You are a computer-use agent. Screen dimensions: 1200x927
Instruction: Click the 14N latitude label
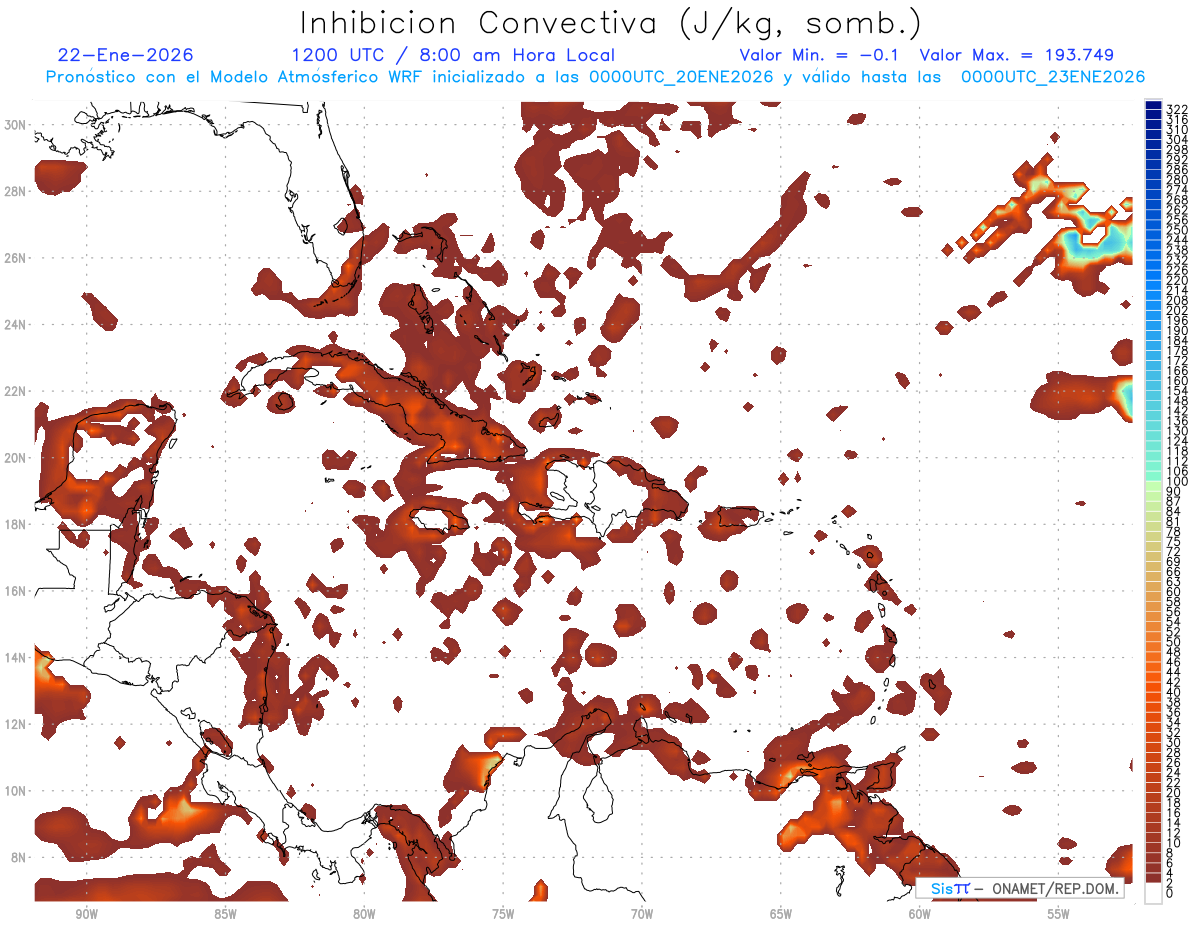click(16, 658)
